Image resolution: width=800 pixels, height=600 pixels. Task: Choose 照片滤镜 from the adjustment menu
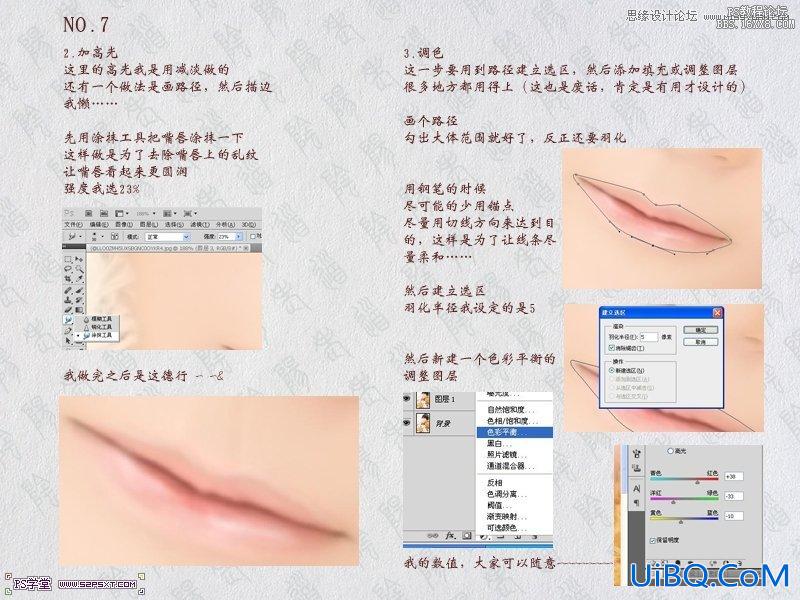click(x=515, y=455)
